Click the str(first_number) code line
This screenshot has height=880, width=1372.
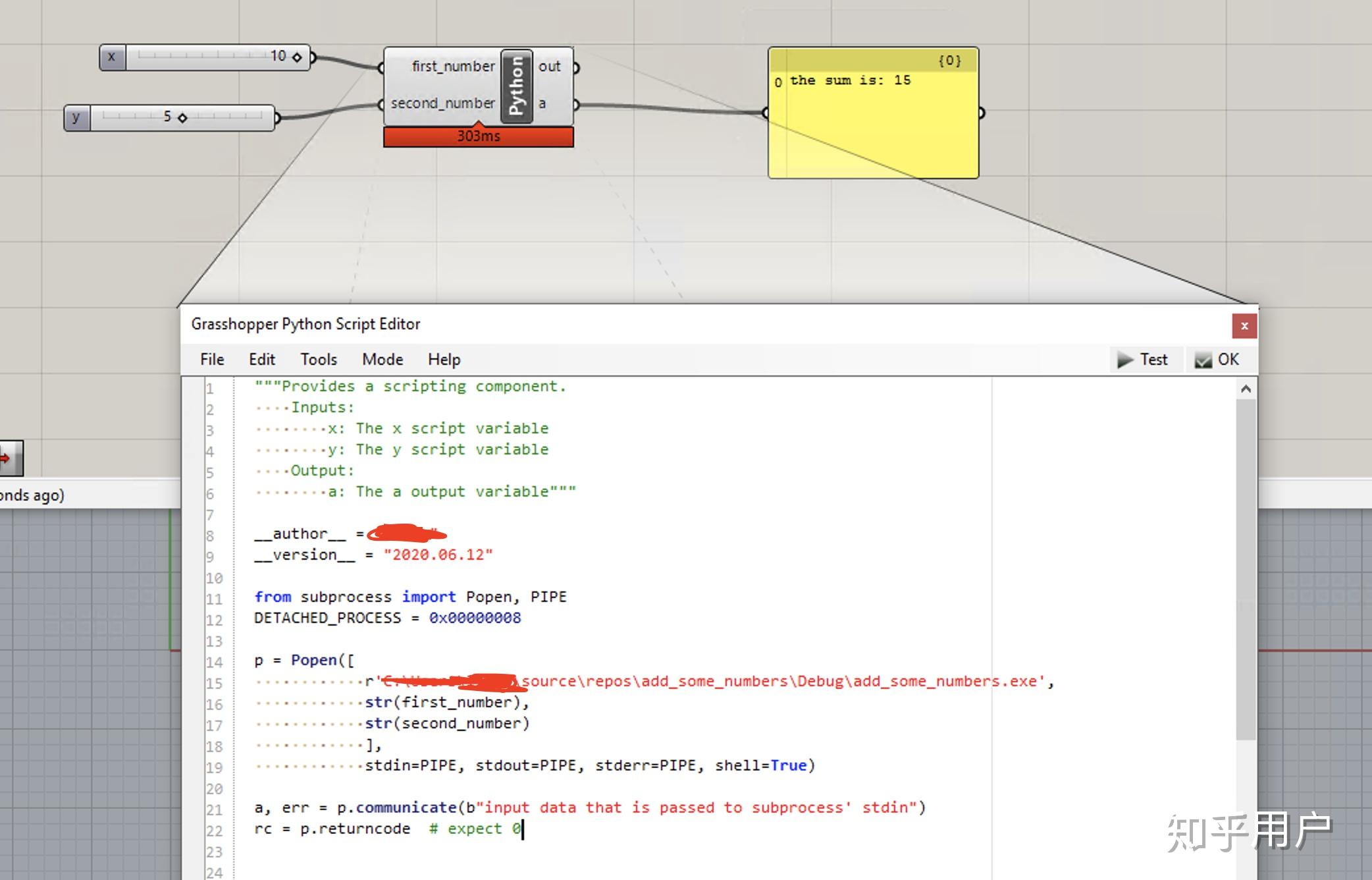[447, 703]
